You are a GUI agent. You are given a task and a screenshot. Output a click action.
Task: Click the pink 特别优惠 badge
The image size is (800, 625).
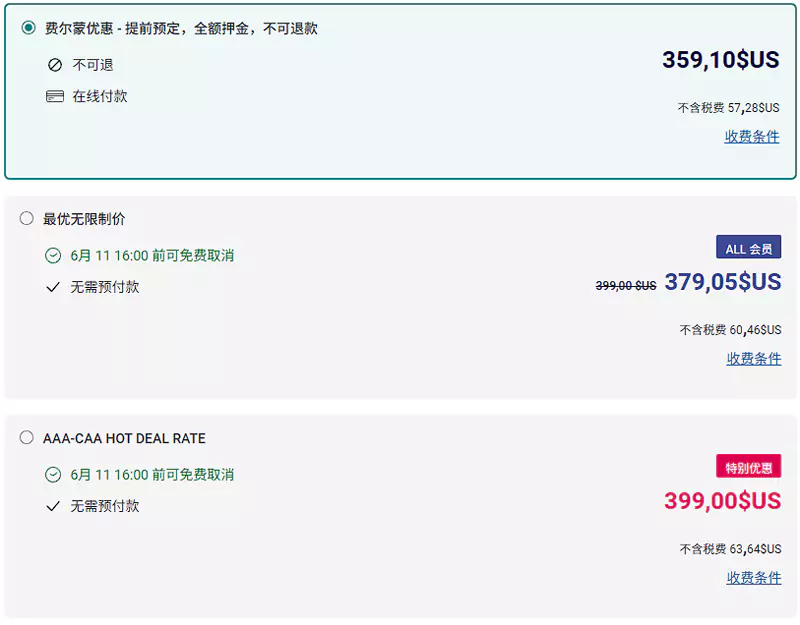pyautogui.click(x=747, y=466)
